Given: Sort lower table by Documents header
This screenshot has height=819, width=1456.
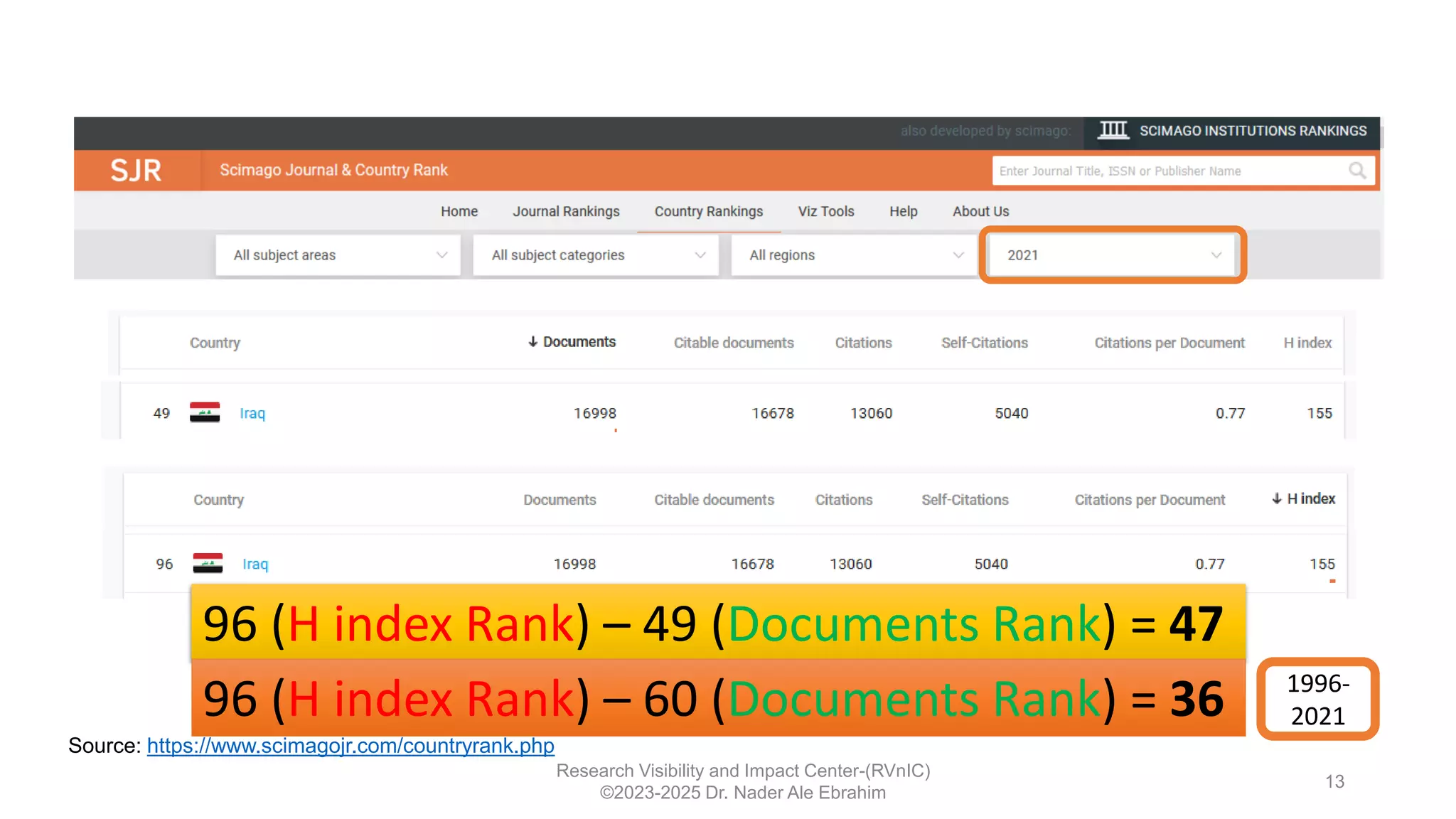Looking at the screenshot, I should (x=560, y=500).
